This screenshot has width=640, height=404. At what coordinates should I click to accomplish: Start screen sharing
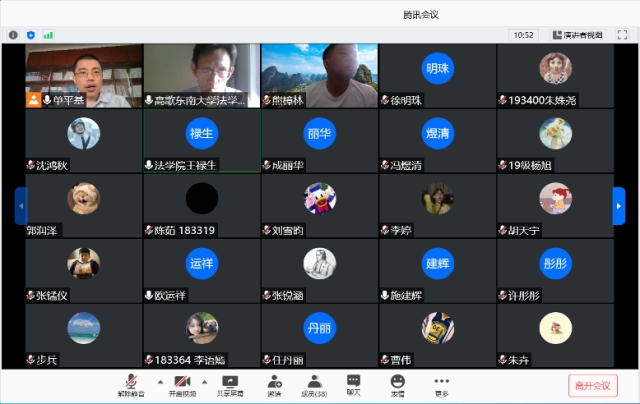[x=230, y=383]
